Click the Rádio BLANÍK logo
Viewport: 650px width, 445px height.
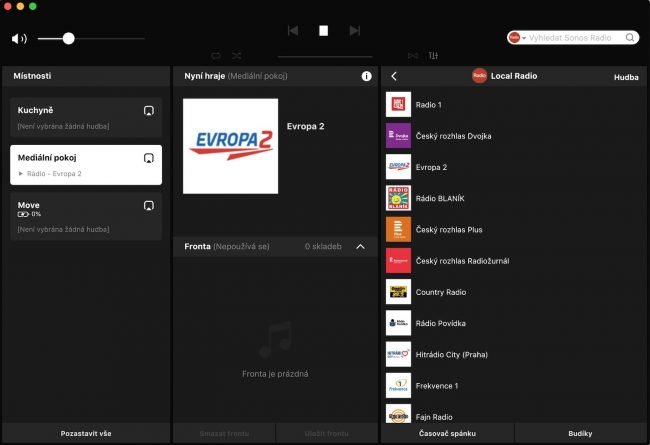(x=398, y=198)
